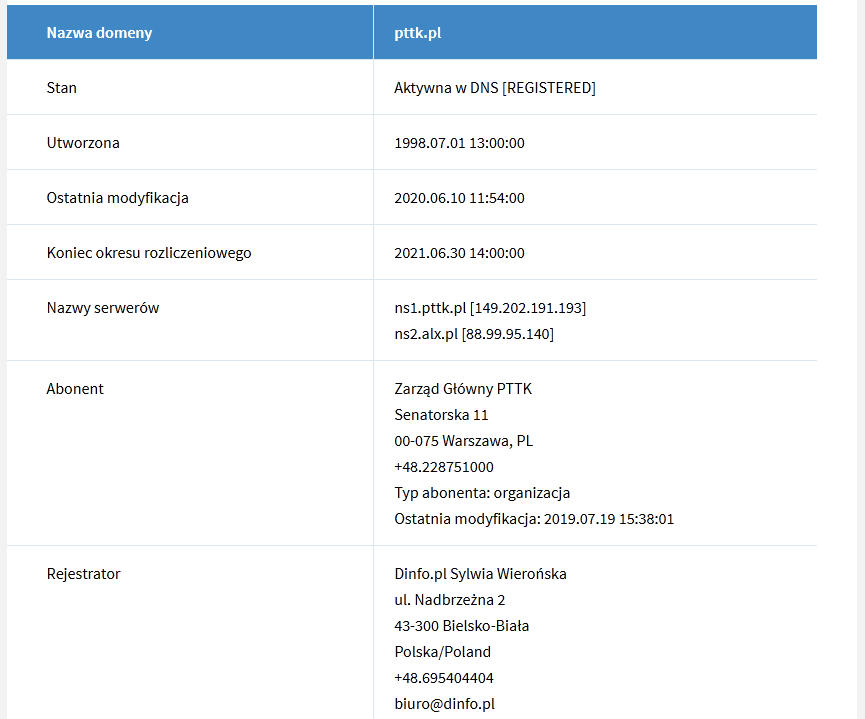Select the creation date 1998.07.01 13:00:00
This screenshot has width=865, height=719.
(x=459, y=143)
